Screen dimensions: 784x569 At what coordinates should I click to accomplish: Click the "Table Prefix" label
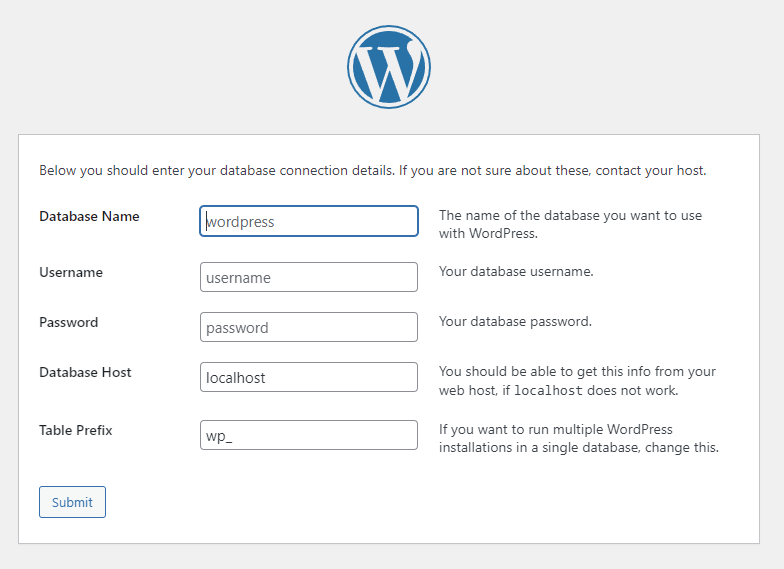pos(76,430)
